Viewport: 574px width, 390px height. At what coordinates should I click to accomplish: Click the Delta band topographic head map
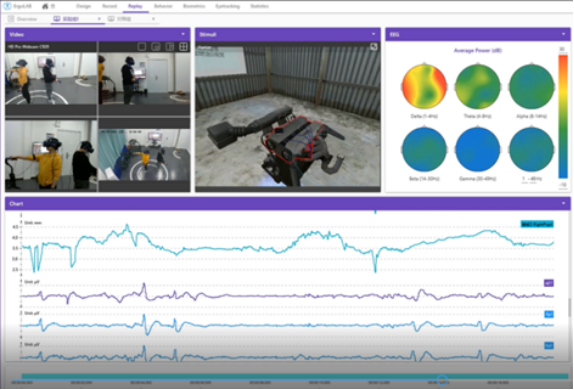point(424,87)
